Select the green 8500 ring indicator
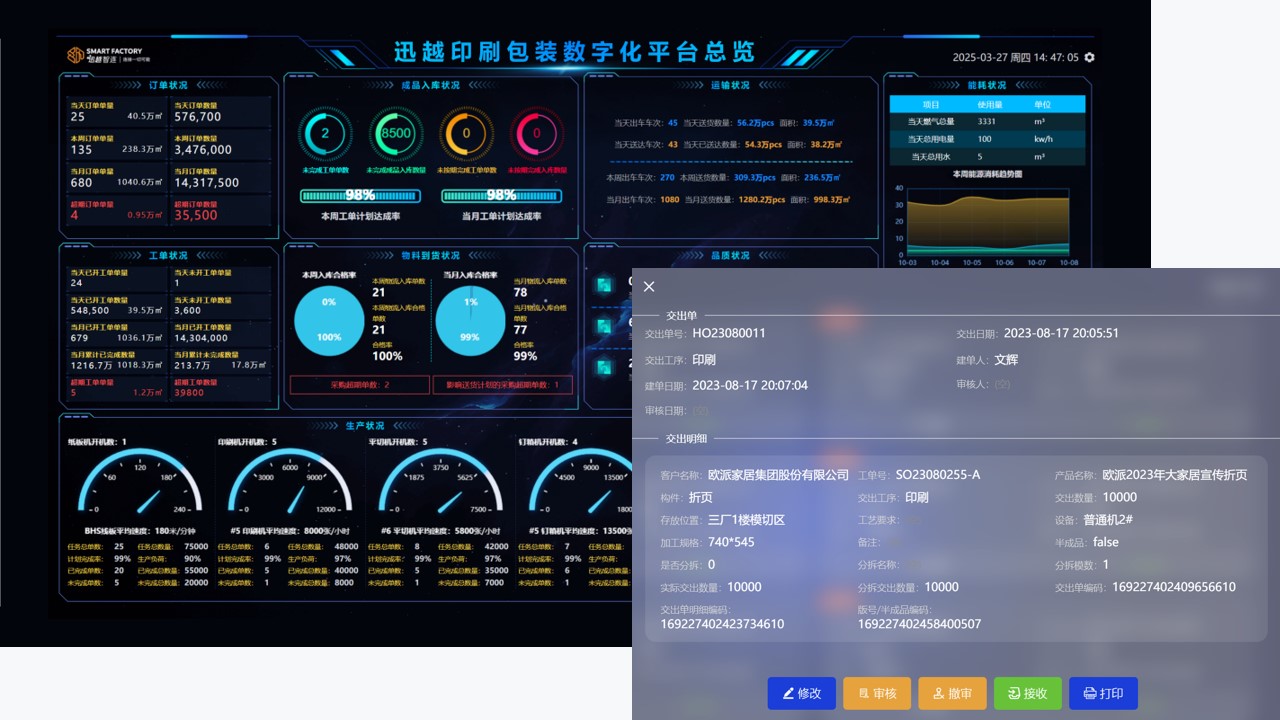 tap(396, 133)
